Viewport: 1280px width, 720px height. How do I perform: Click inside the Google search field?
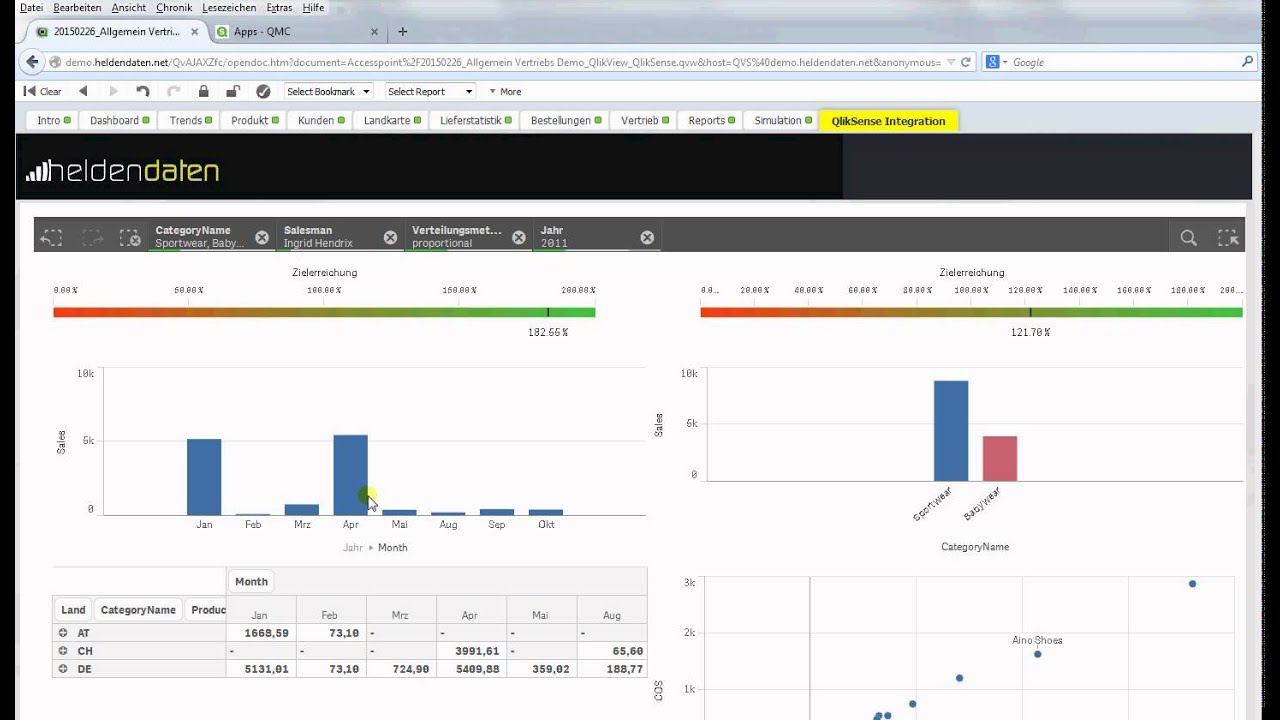pyautogui.click(x=1124, y=62)
